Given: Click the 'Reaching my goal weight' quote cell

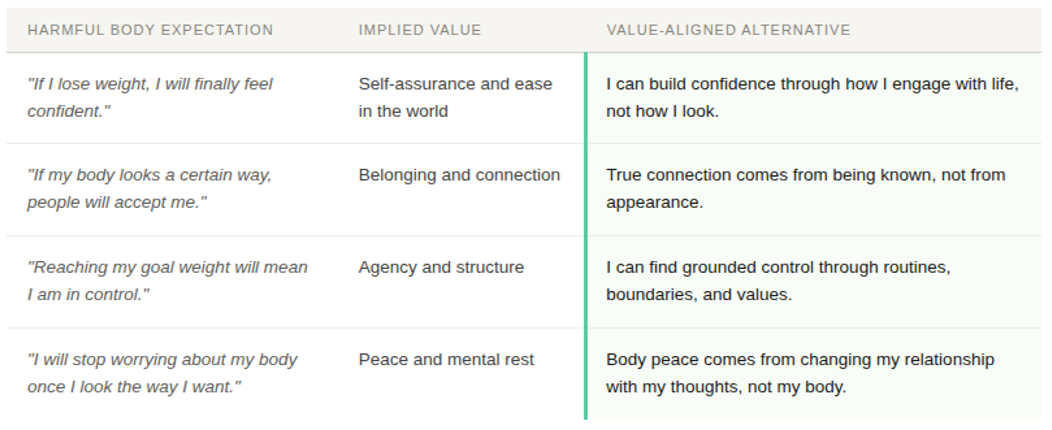Looking at the screenshot, I should [x=167, y=281].
